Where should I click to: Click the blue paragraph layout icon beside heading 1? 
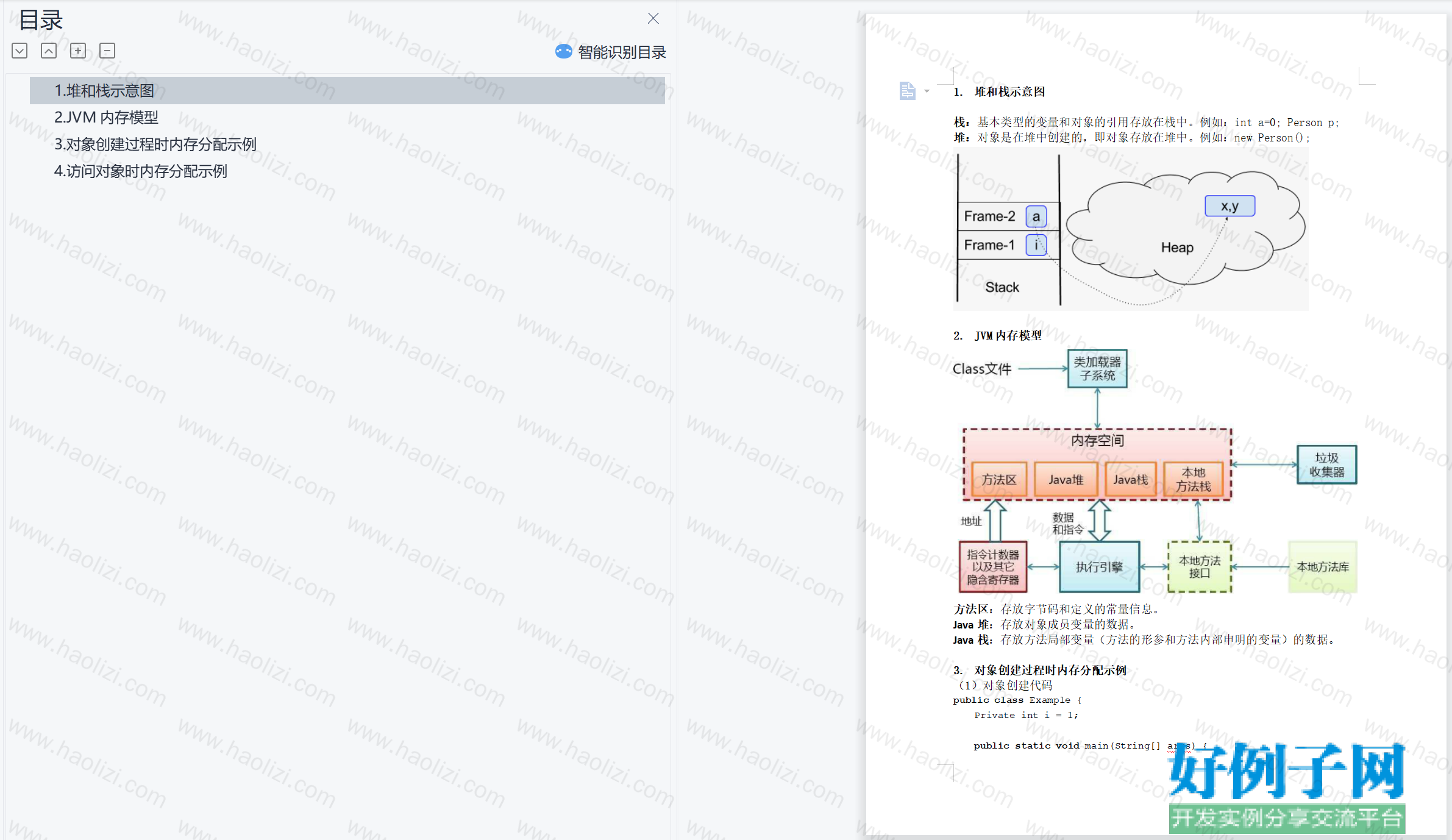(907, 91)
